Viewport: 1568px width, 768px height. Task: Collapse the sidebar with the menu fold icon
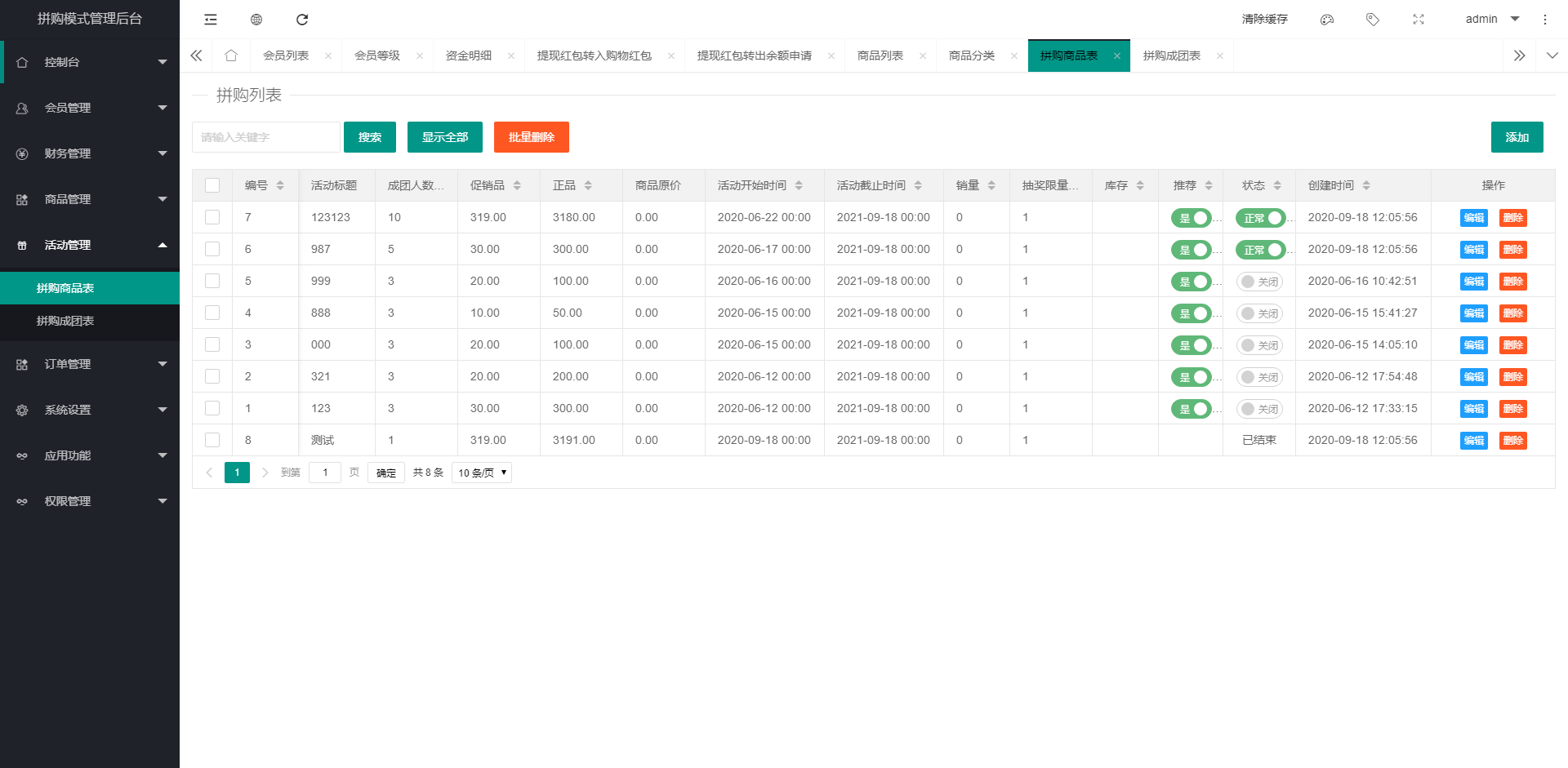click(211, 20)
